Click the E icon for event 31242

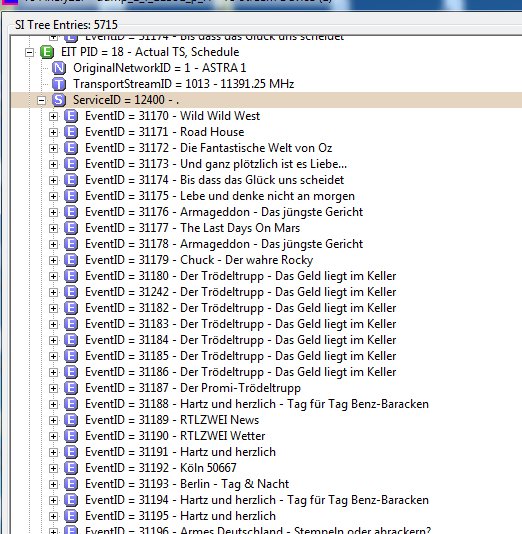tap(71, 292)
